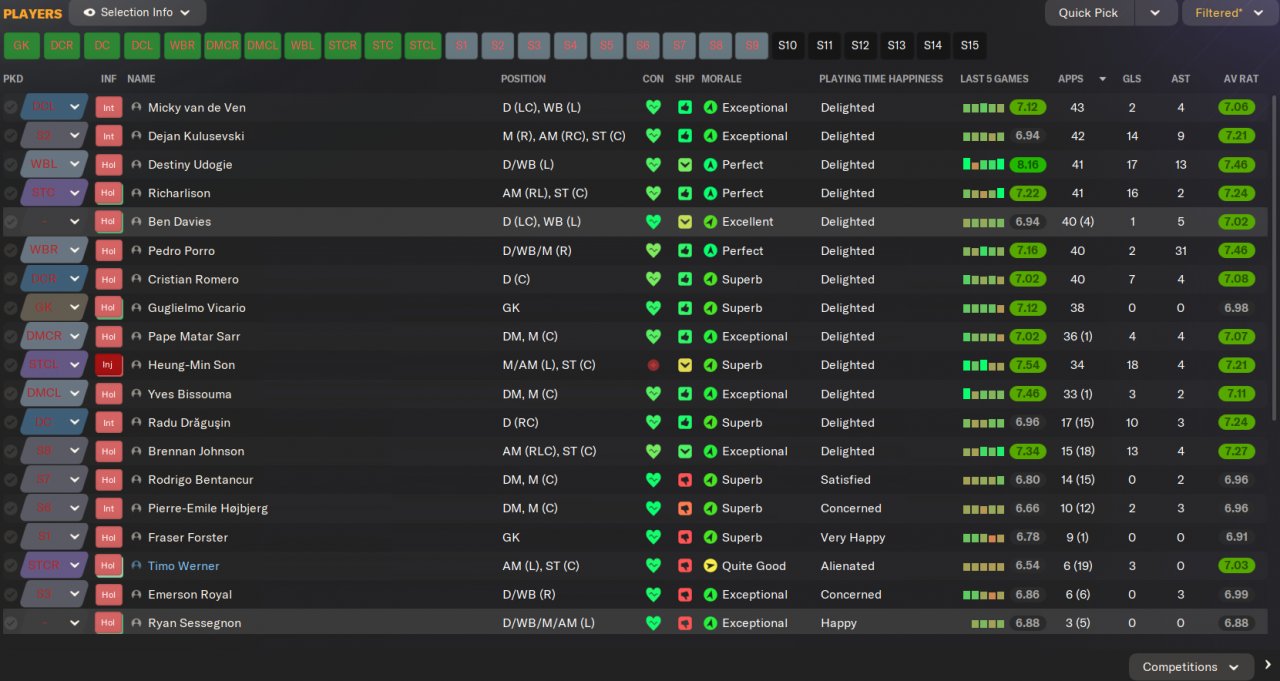Toggle selection check for Micky van de Ven

click(x=10, y=107)
